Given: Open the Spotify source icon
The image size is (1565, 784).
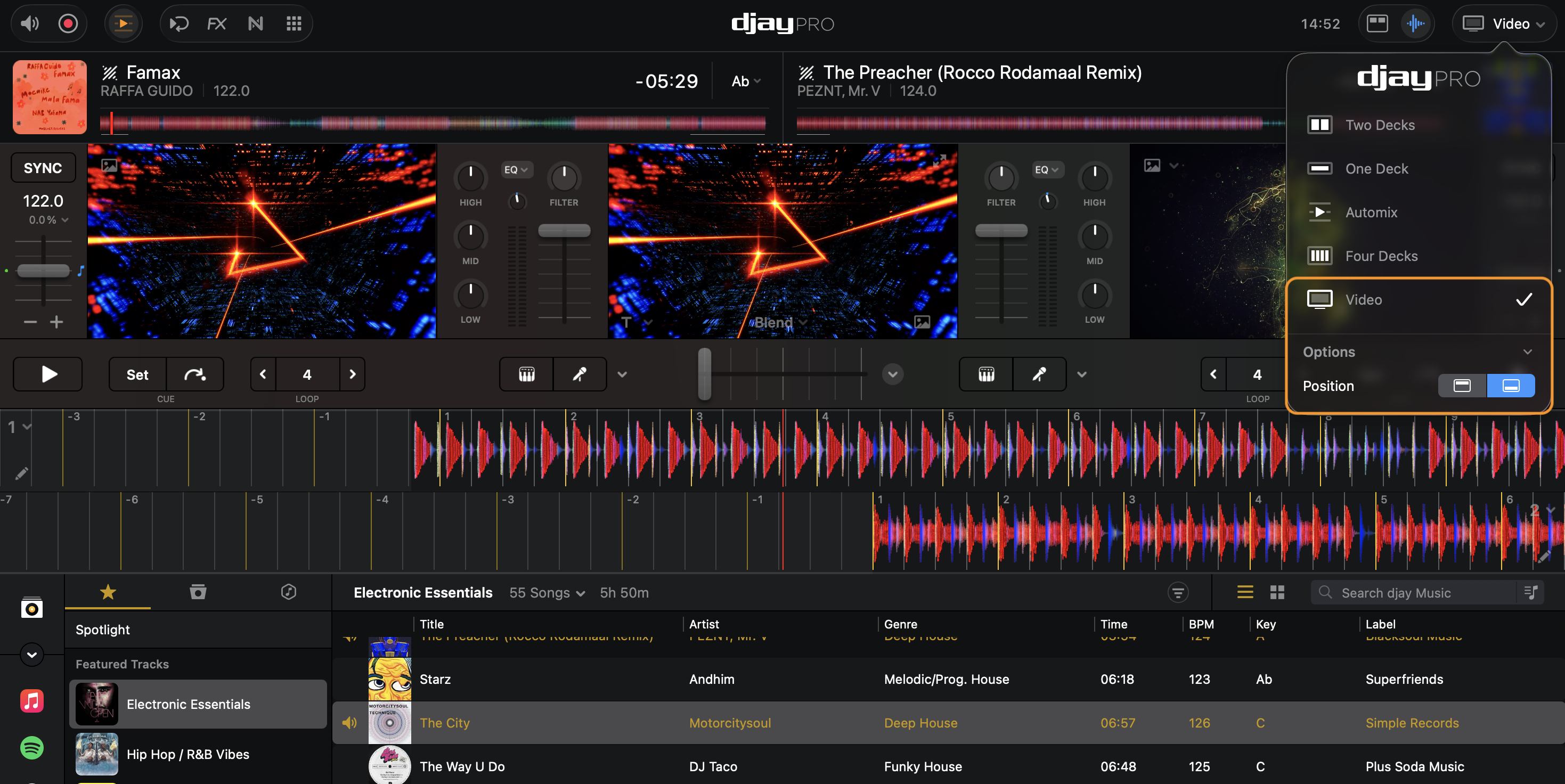Looking at the screenshot, I should [x=31, y=748].
